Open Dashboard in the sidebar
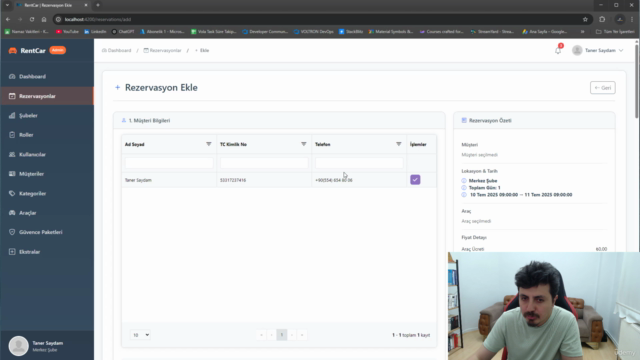The height and width of the screenshot is (360, 640). [x=47, y=76]
